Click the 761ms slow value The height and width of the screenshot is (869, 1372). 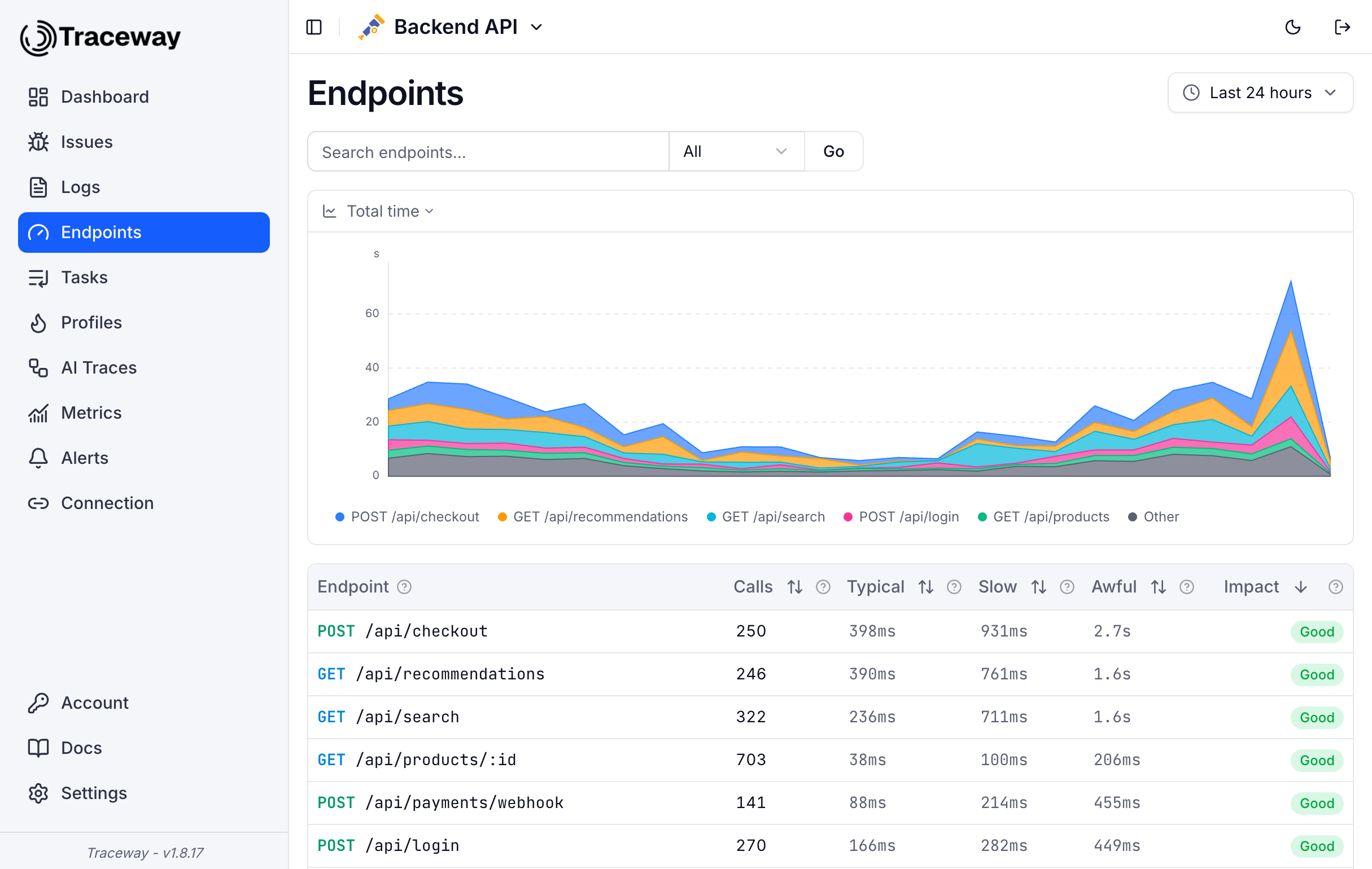[1003, 674]
